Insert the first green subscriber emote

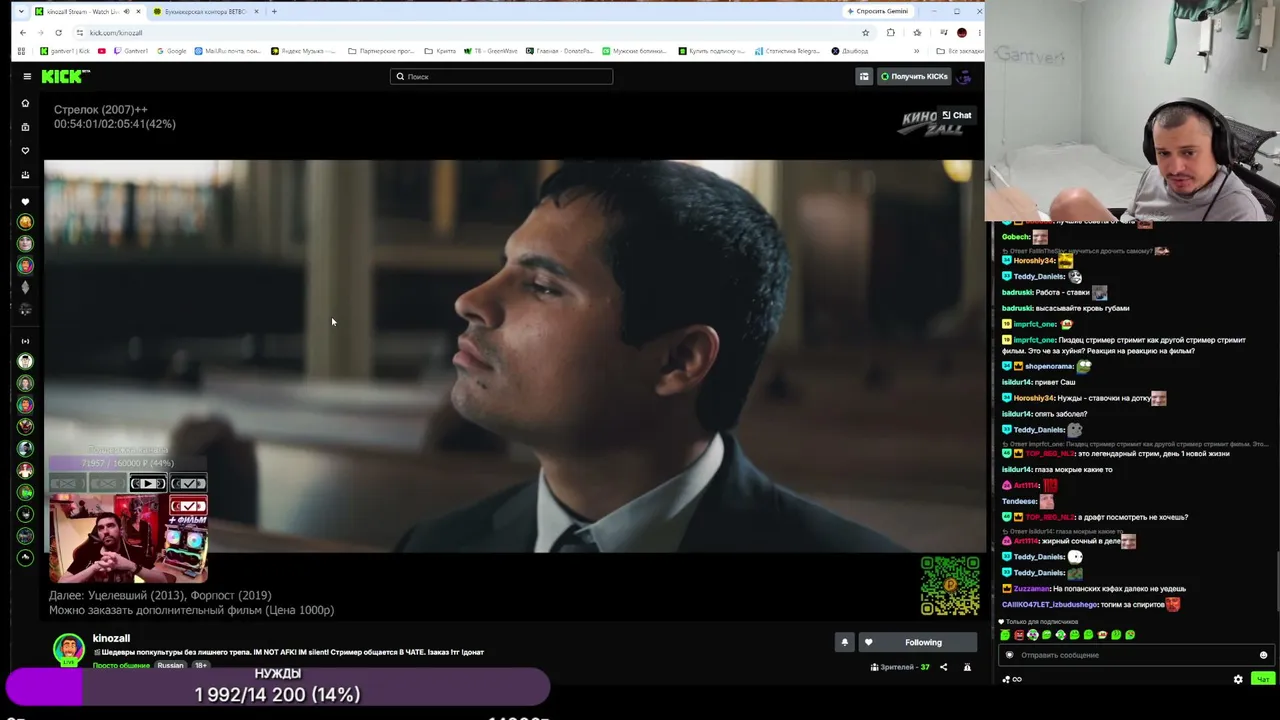tap(1005, 635)
